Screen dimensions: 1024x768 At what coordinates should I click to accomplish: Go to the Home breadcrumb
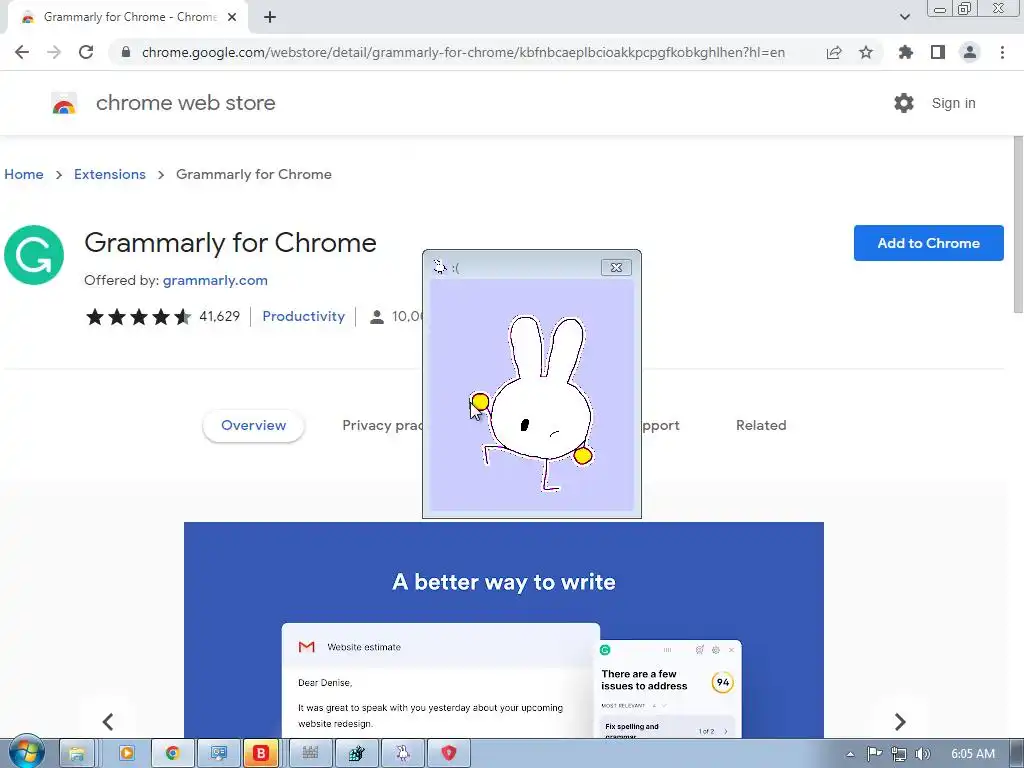[24, 174]
